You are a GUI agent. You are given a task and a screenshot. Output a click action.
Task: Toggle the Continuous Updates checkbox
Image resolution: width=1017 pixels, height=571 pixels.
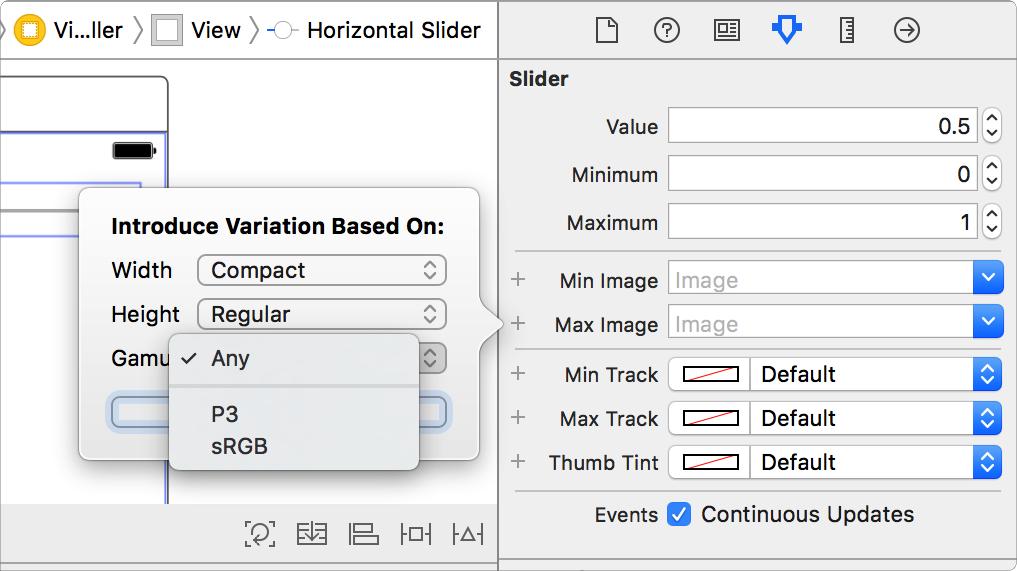click(x=679, y=515)
